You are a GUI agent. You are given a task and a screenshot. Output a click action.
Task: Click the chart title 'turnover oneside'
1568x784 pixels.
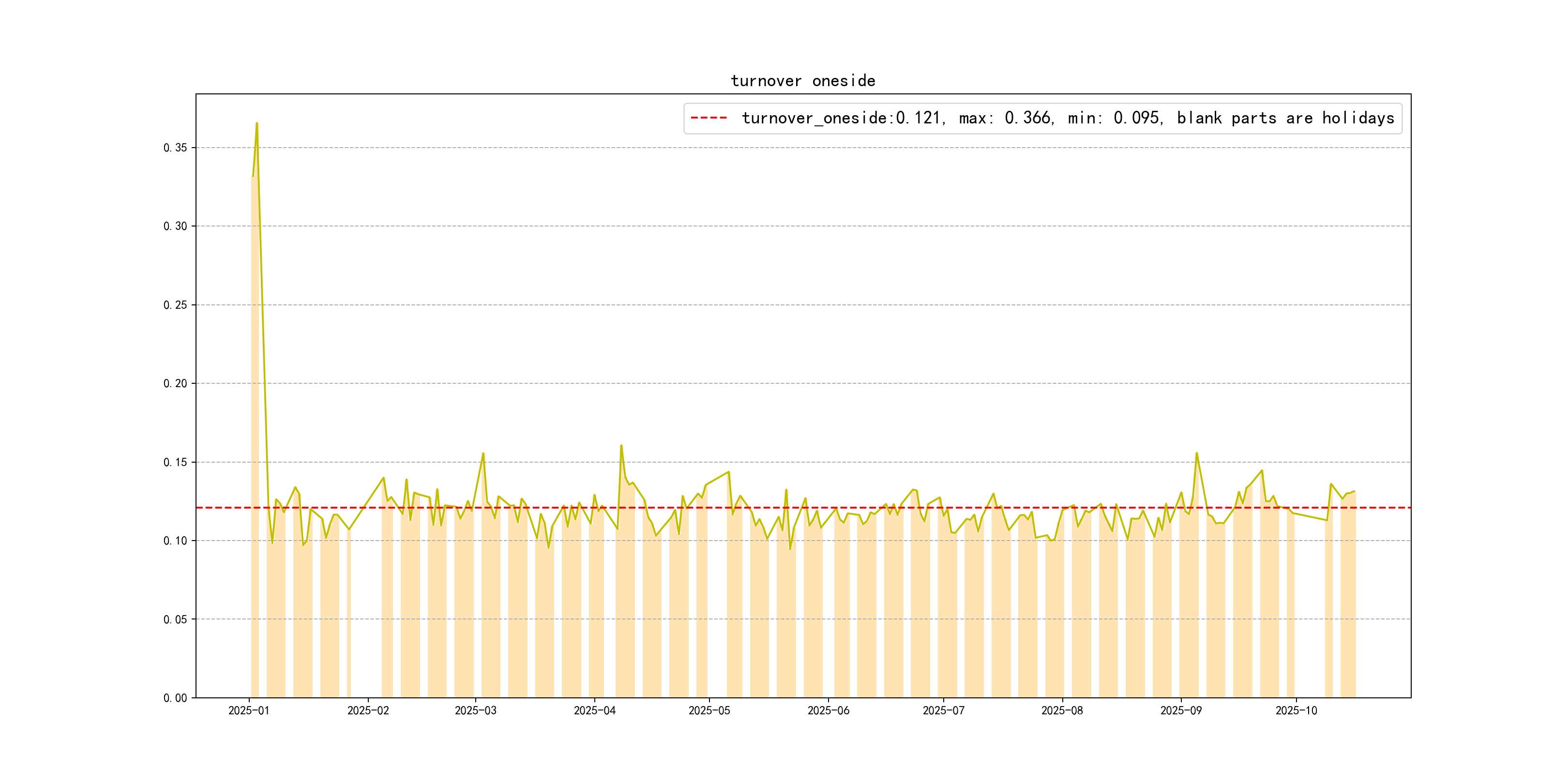(x=802, y=81)
